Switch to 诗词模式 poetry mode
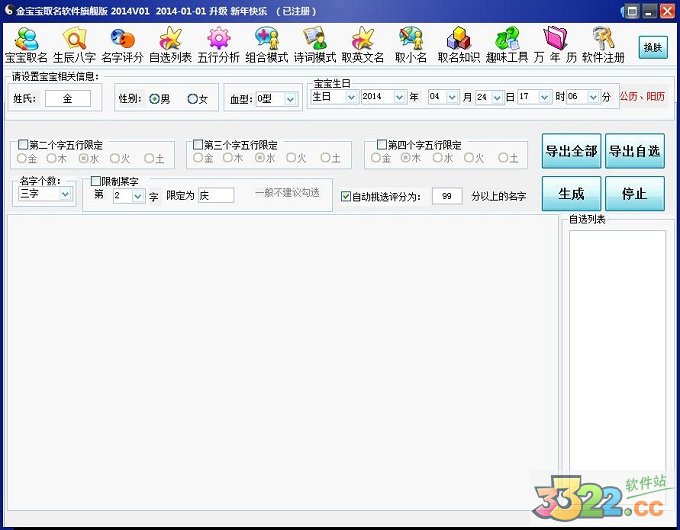This screenshot has height=530, width=680. pos(315,45)
